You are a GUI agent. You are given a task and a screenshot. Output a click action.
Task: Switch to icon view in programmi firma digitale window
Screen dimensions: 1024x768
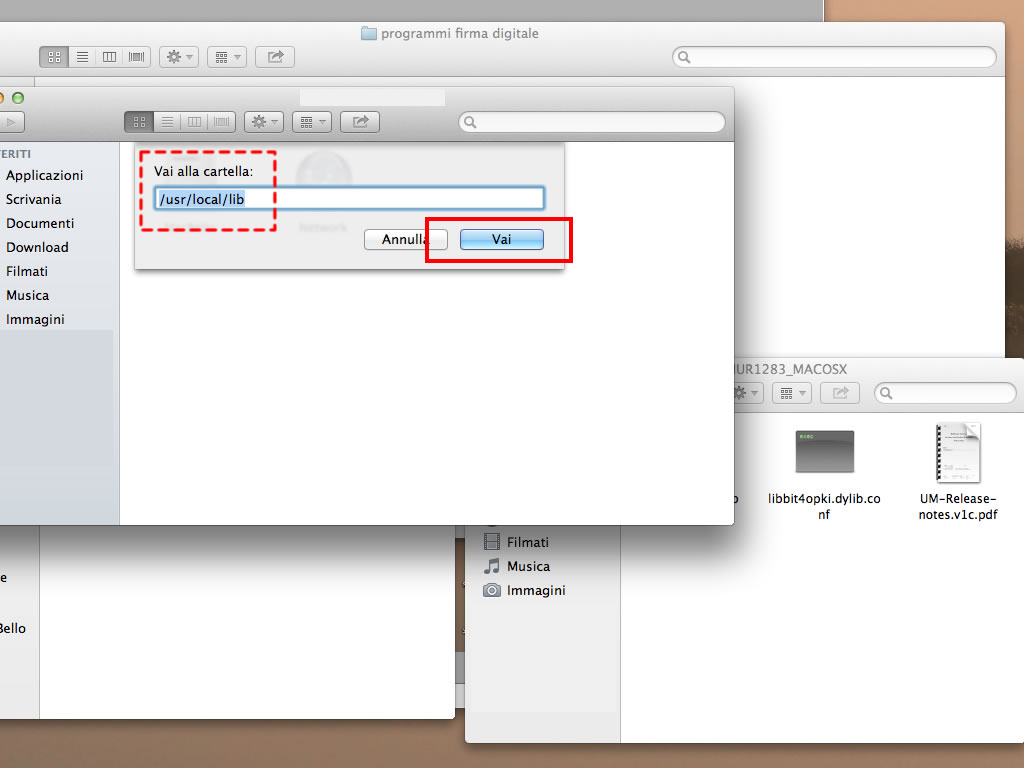click(54, 57)
